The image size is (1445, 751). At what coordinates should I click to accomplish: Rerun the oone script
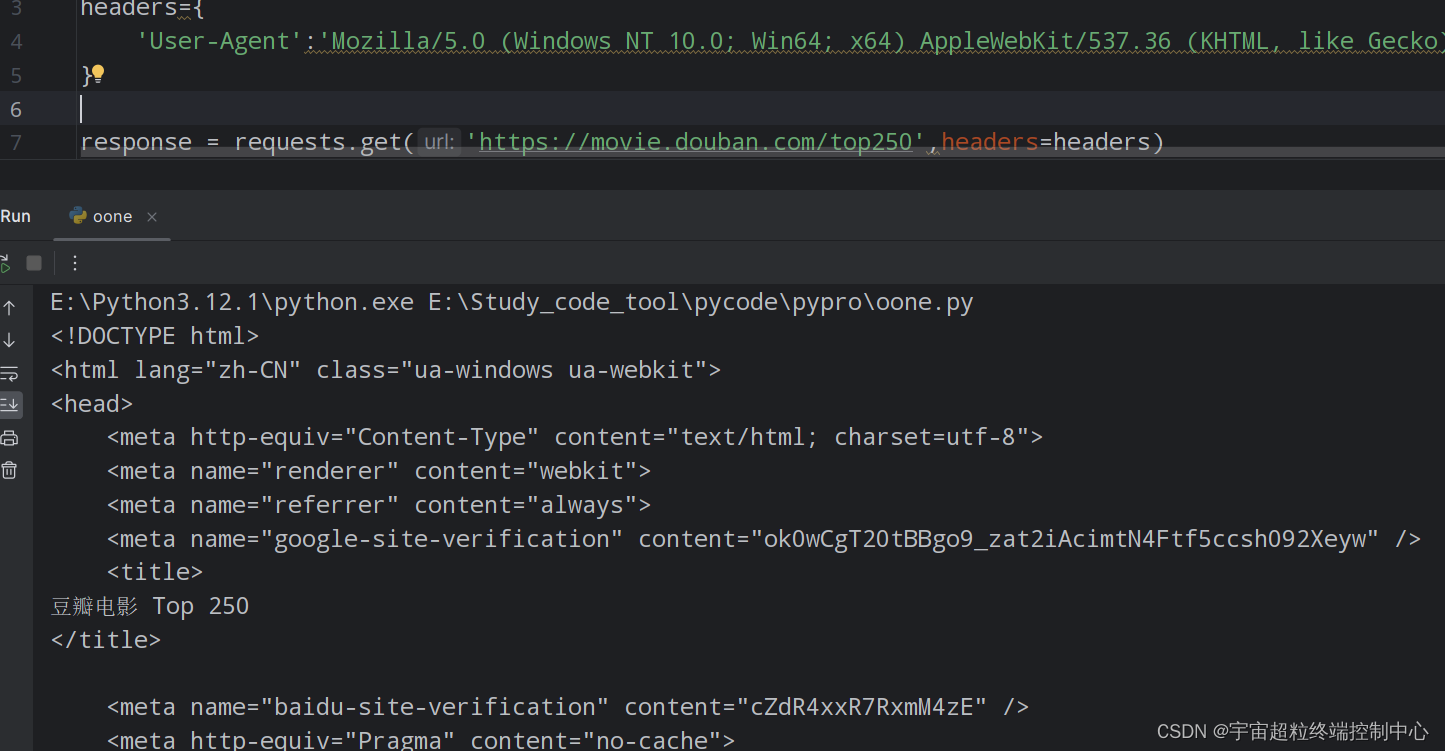tap(4, 263)
